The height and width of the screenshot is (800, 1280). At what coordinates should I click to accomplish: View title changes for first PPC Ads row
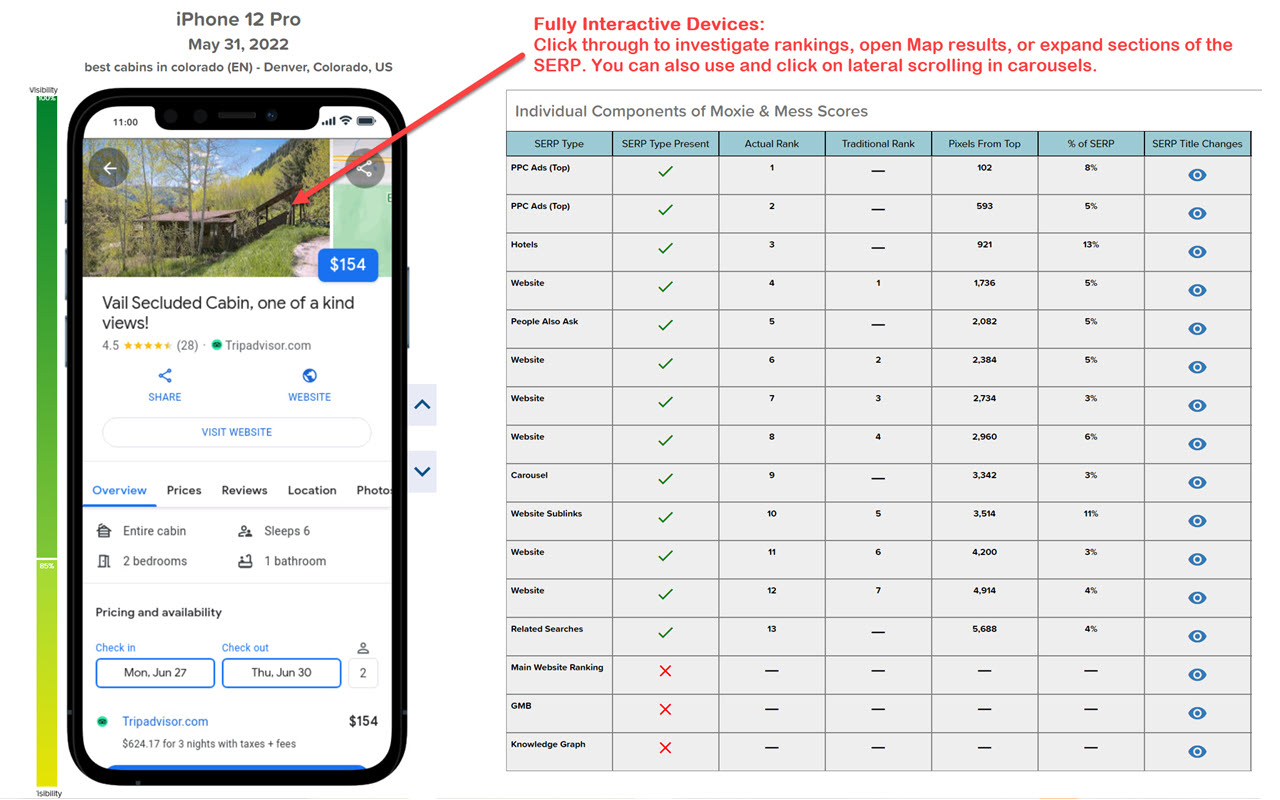[1197, 175]
